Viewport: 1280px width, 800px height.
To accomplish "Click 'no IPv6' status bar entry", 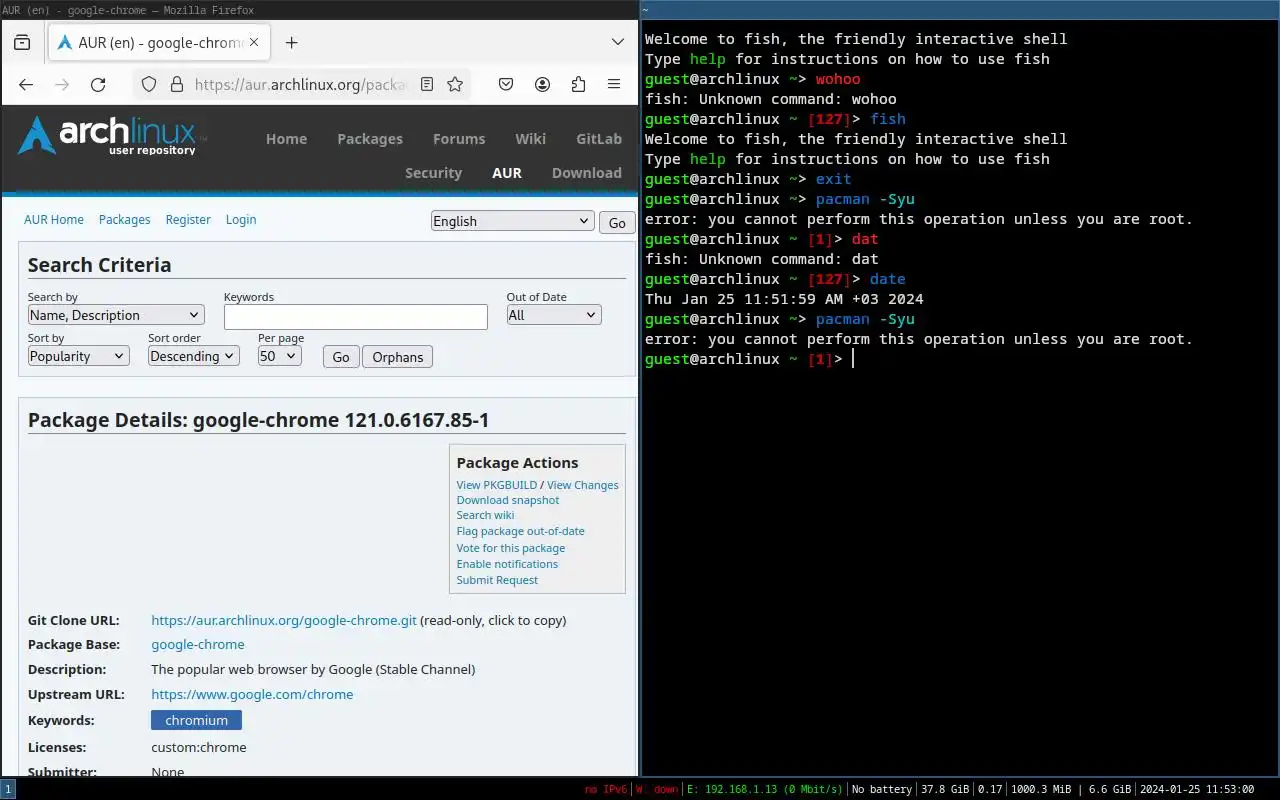I will [x=606, y=789].
